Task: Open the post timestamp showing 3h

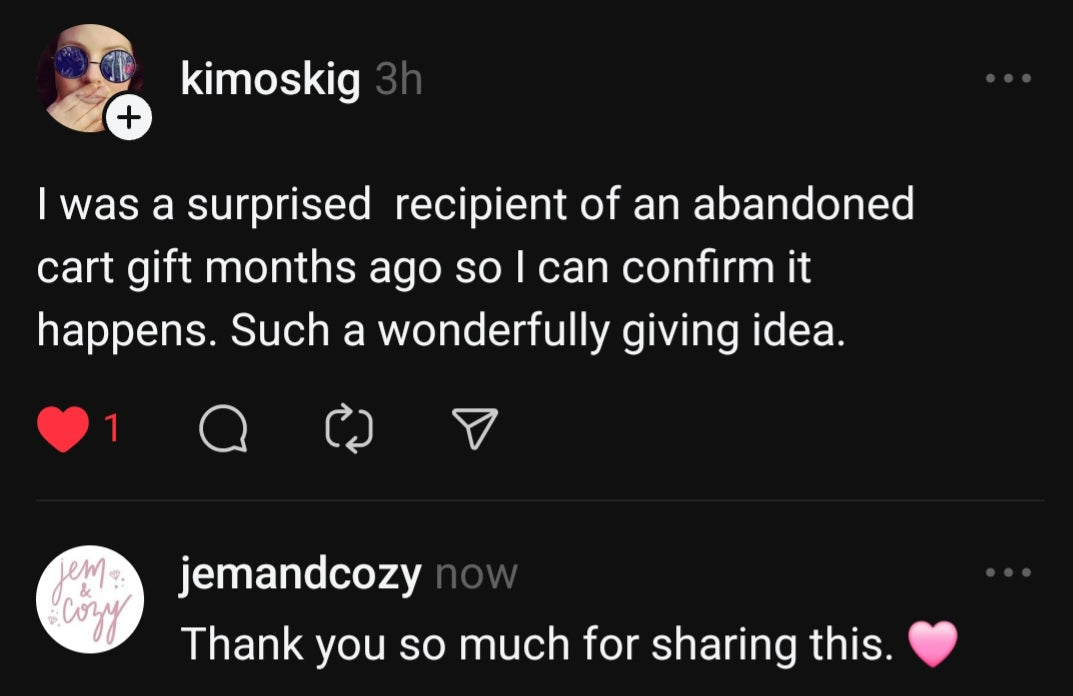Action: (x=396, y=80)
